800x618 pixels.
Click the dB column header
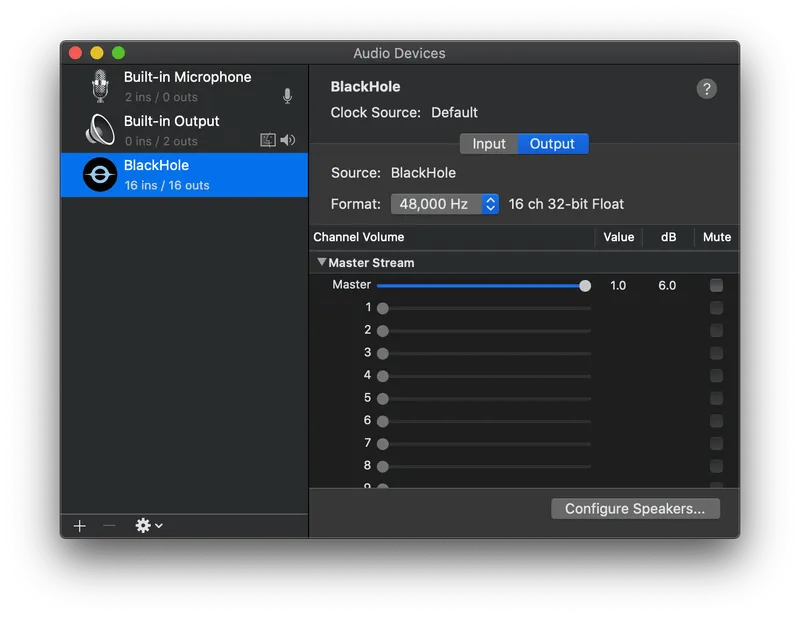[x=668, y=237]
